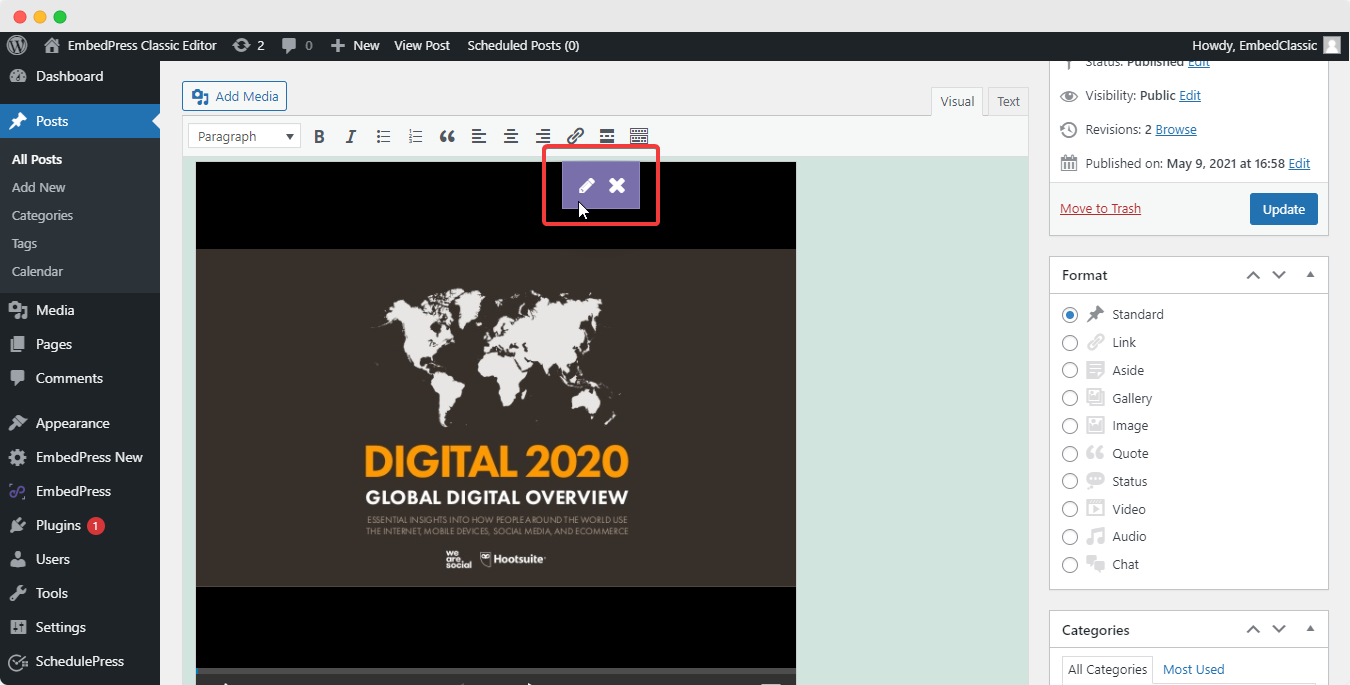Viewport: 1350px width, 685px height.
Task: Align text left
Action: 479,136
